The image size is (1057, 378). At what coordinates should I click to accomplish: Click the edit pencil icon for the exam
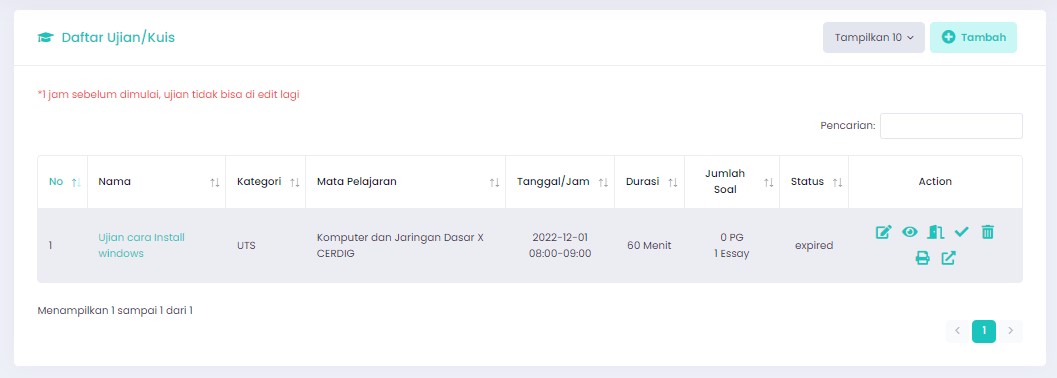click(x=883, y=232)
